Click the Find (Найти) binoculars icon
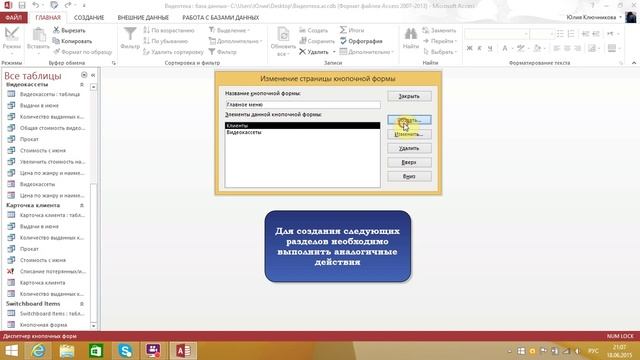This screenshot has width=640, height=360. 411,33
